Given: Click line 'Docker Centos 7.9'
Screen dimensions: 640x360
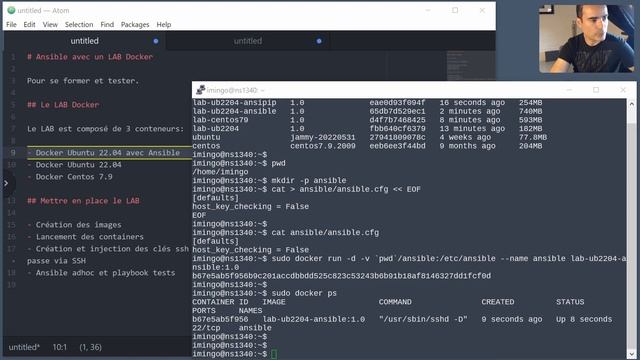Looking at the screenshot, I should 74,177.
